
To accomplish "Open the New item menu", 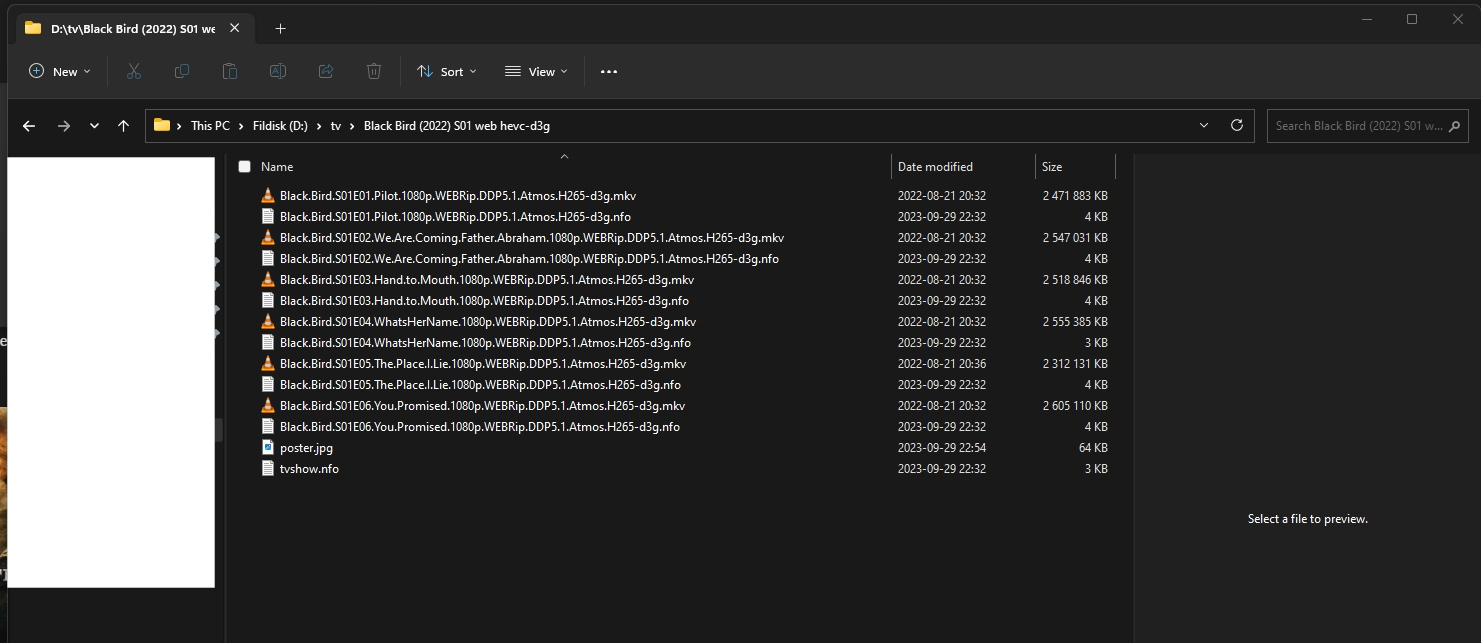I will (60, 71).
